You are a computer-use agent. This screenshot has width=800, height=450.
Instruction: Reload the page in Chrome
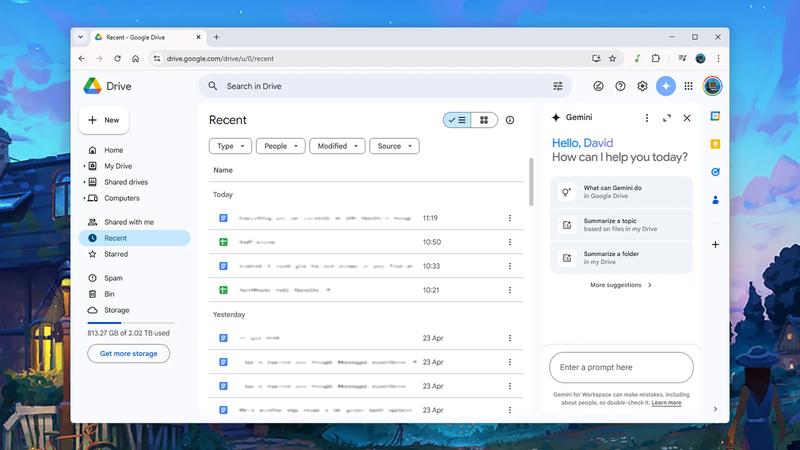tap(117, 59)
